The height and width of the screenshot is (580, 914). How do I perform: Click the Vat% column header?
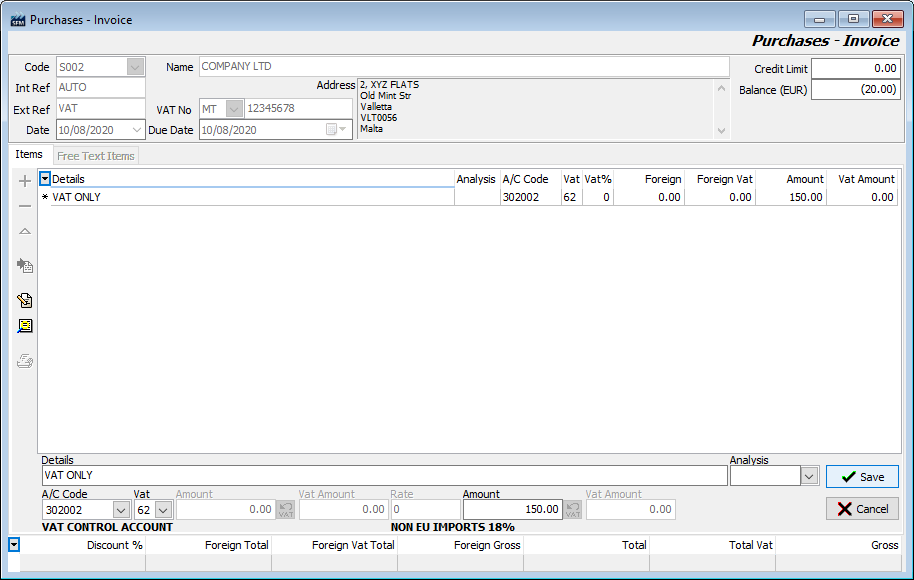(597, 179)
